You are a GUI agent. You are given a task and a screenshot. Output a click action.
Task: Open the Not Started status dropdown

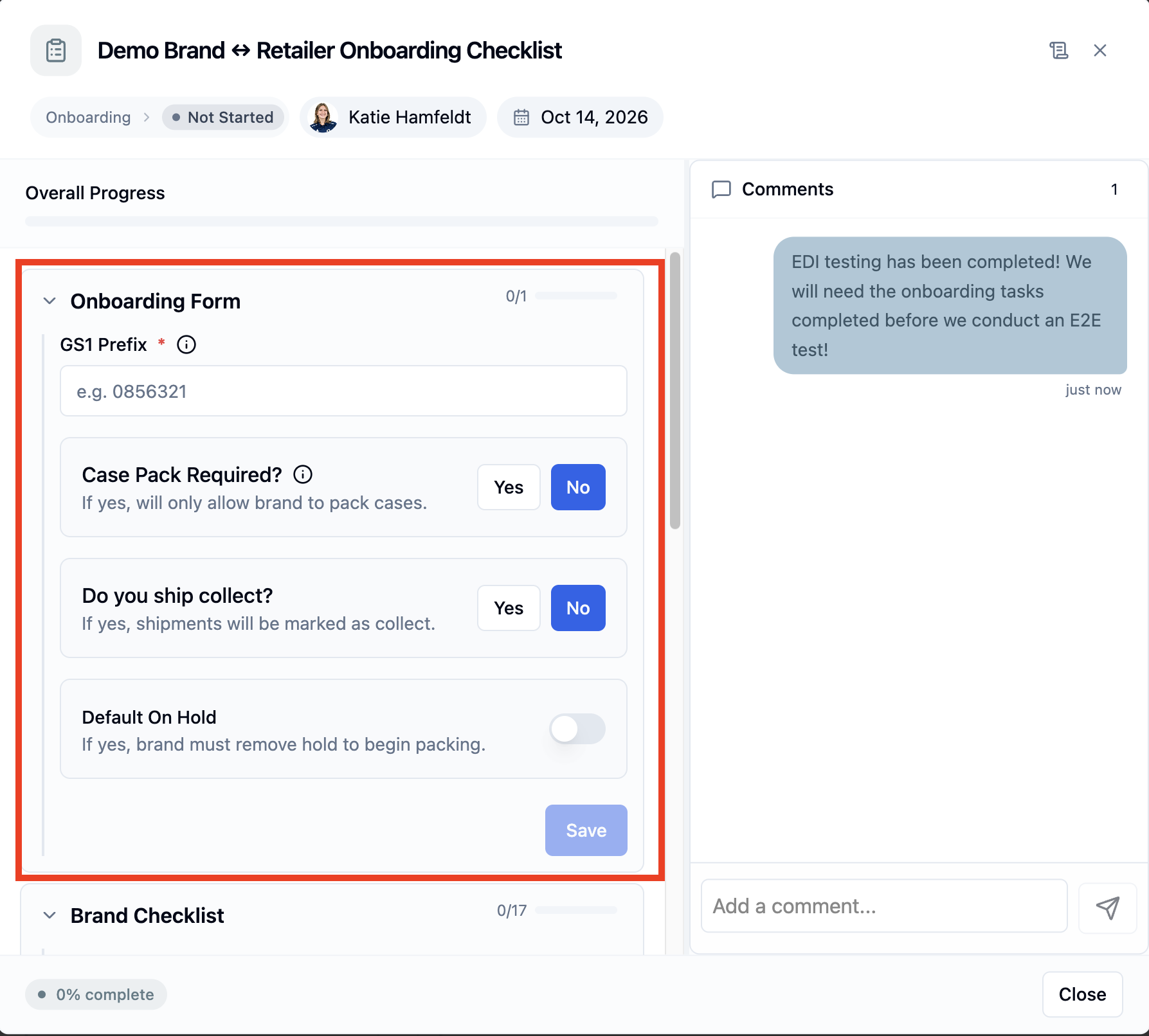[x=222, y=118]
